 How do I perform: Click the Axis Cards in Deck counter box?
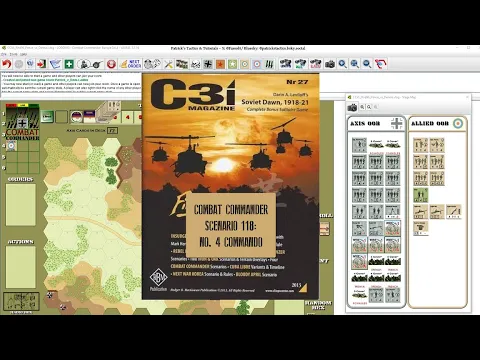coord(112,131)
